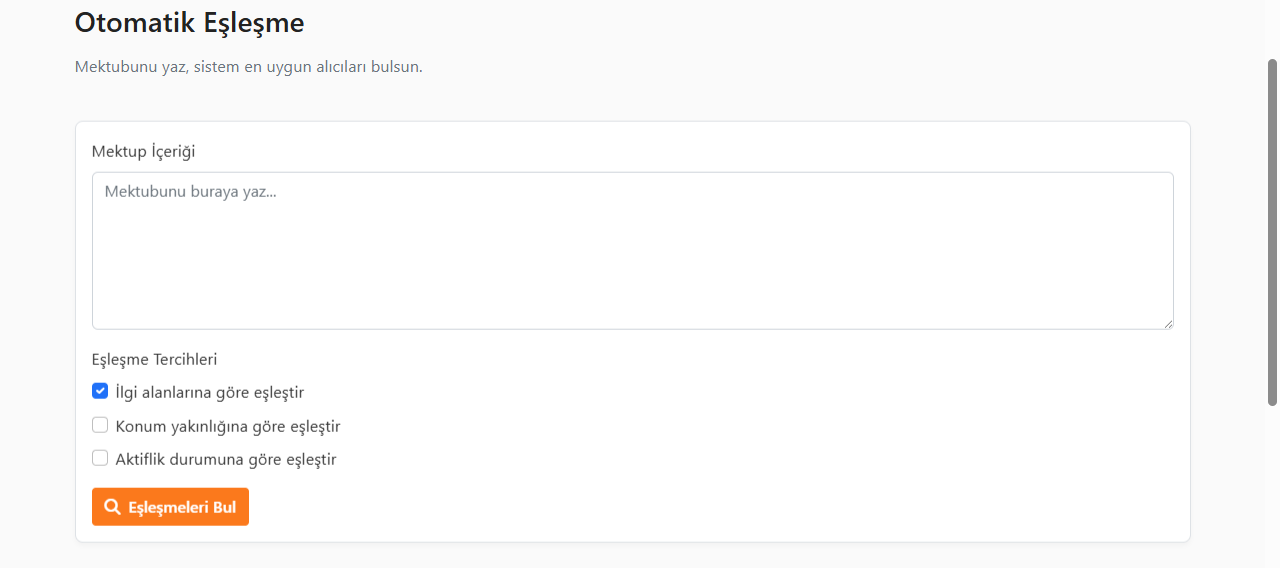Click the scrollbar track above the thumb
The height and width of the screenshot is (568, 1280).
(x=1273, y=28)
